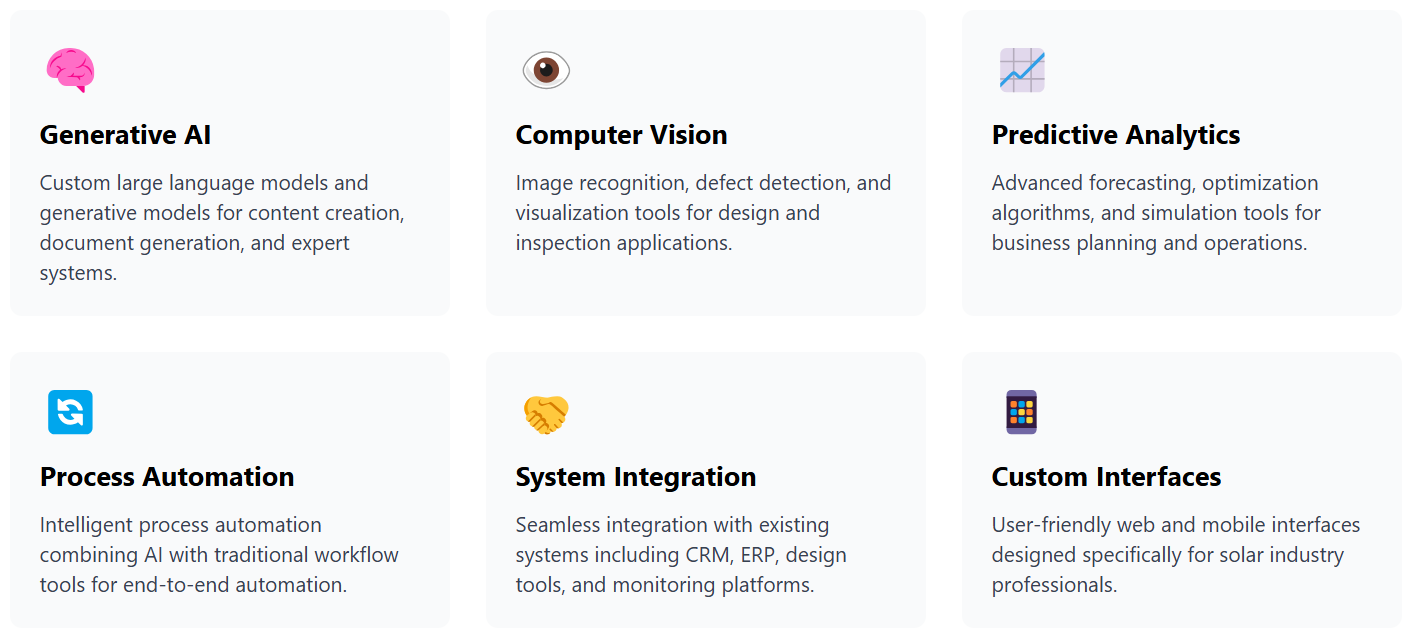Viewport: 1413px width, 630px height.
Task: Select the Computer Vision heading
Action: [x=621, y=135]
